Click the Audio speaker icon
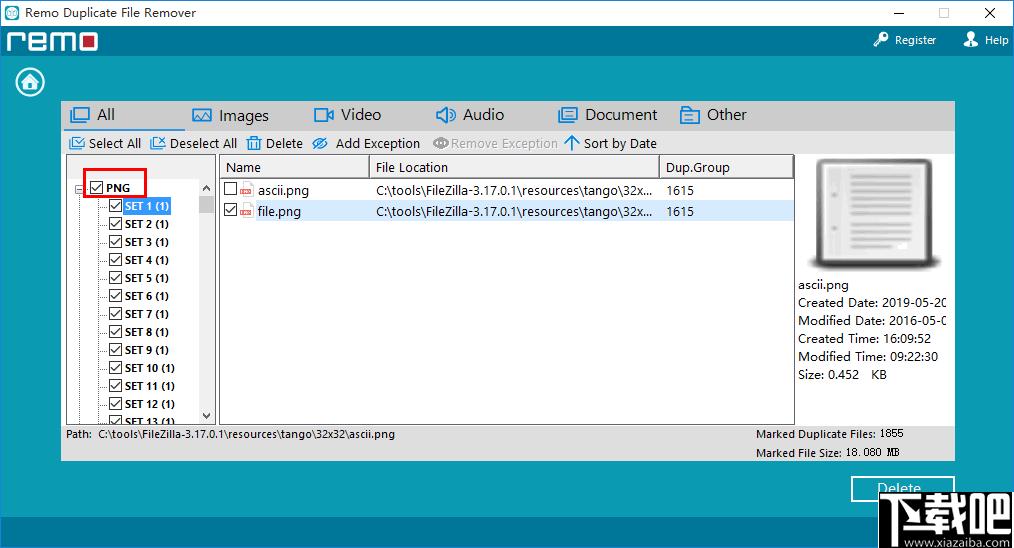Viewport: 1014px width, 548px height. (x=446, y=115)
